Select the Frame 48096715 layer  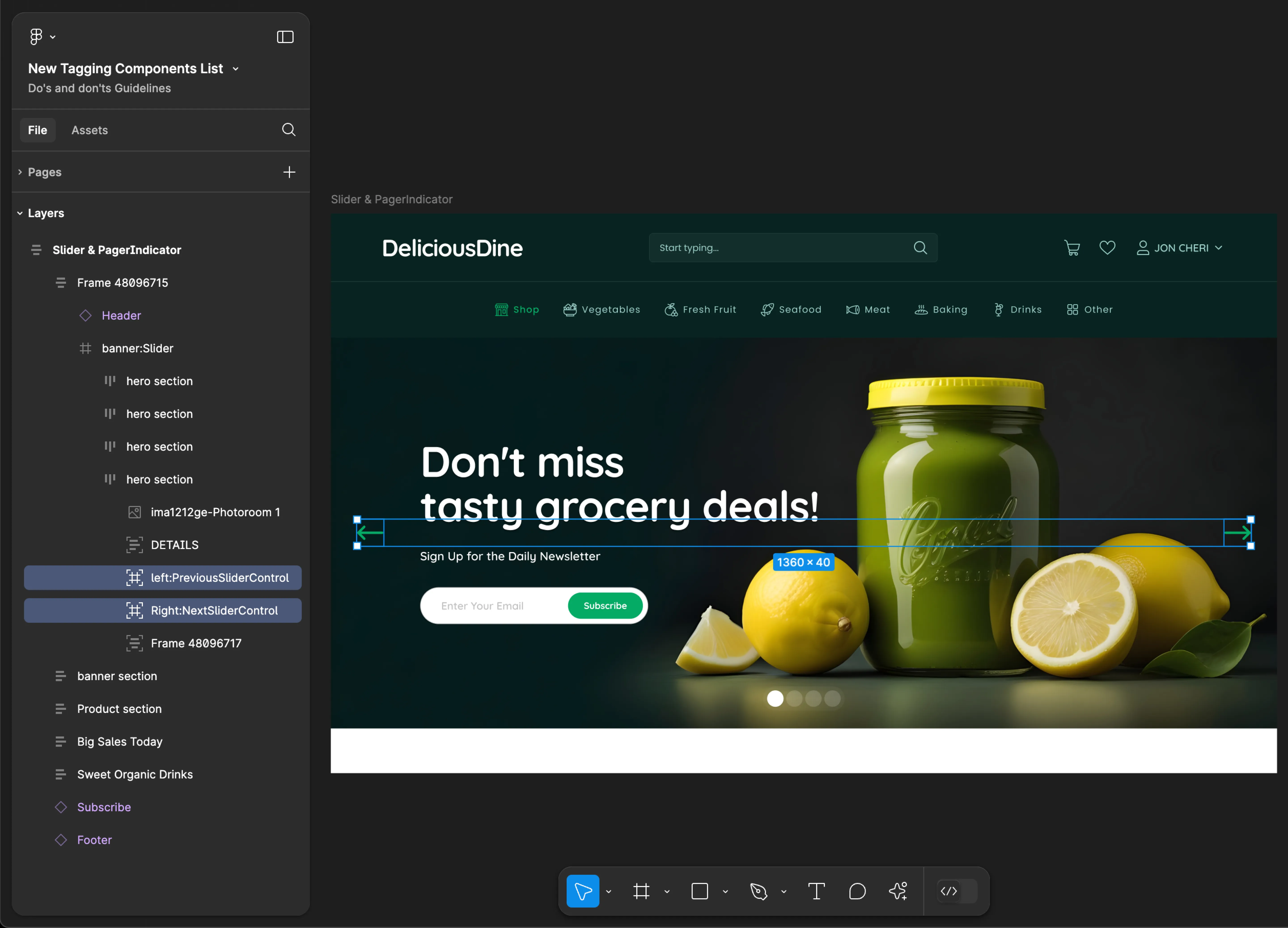[162, 283]
